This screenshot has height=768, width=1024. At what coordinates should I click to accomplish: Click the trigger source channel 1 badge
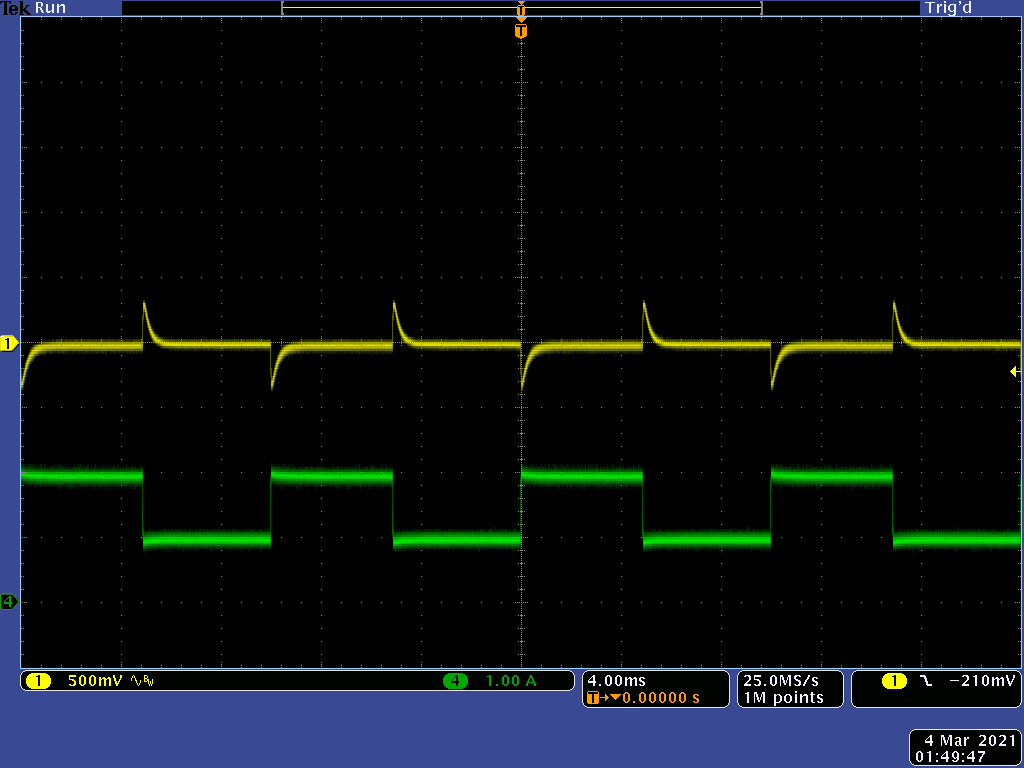click(x=894, y=681)
